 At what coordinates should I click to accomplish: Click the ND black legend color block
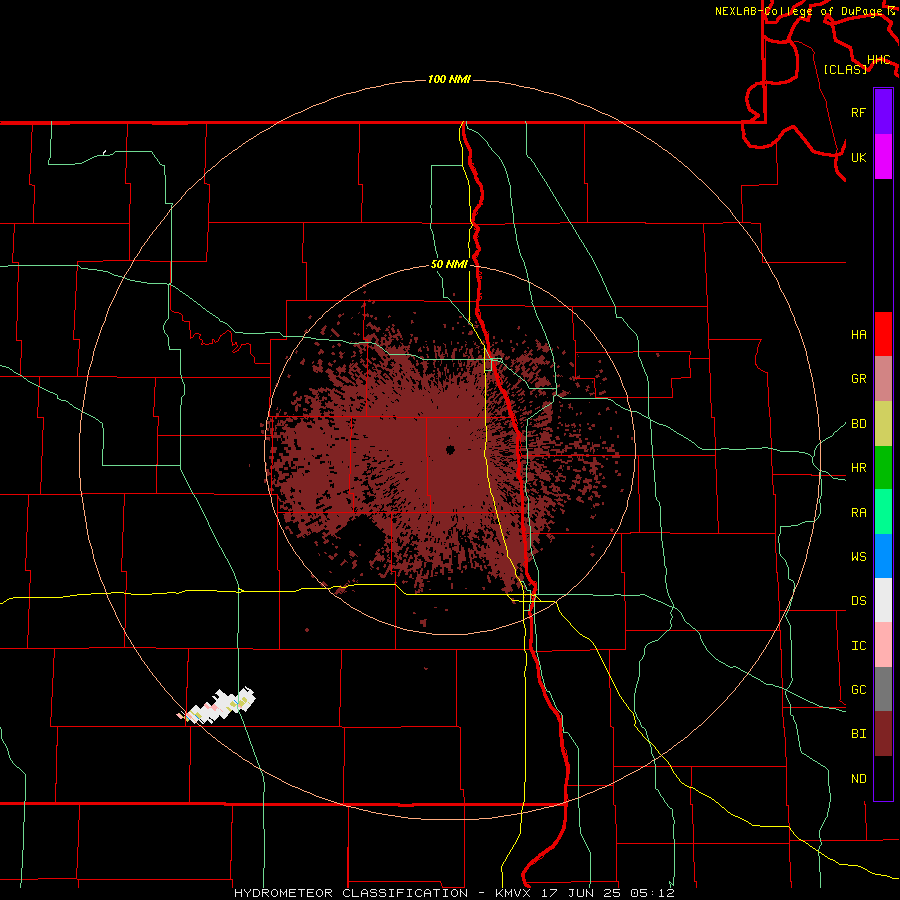[x=883, y=778]
